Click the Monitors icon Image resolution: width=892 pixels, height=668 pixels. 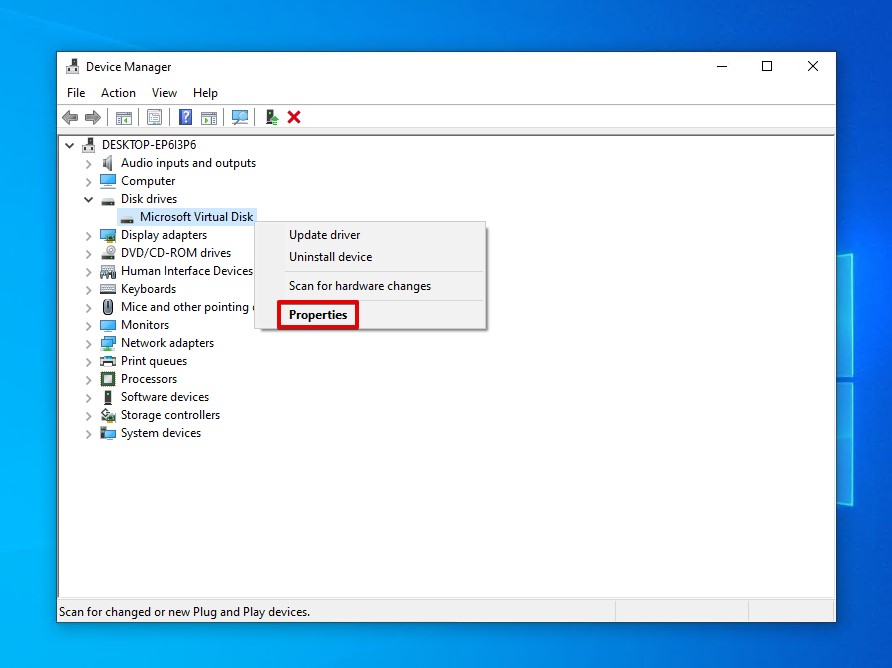pos(108,325)
